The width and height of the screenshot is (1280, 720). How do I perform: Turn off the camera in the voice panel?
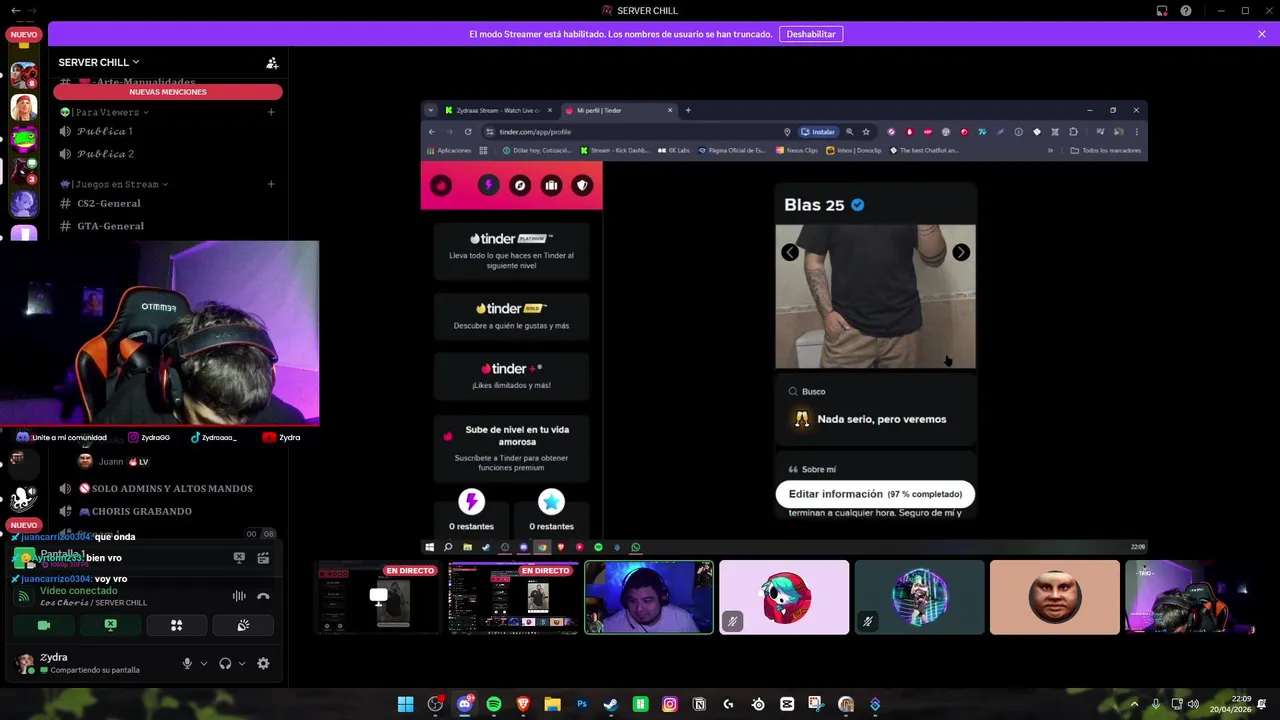pyautogui.click(x=44, y=625)
